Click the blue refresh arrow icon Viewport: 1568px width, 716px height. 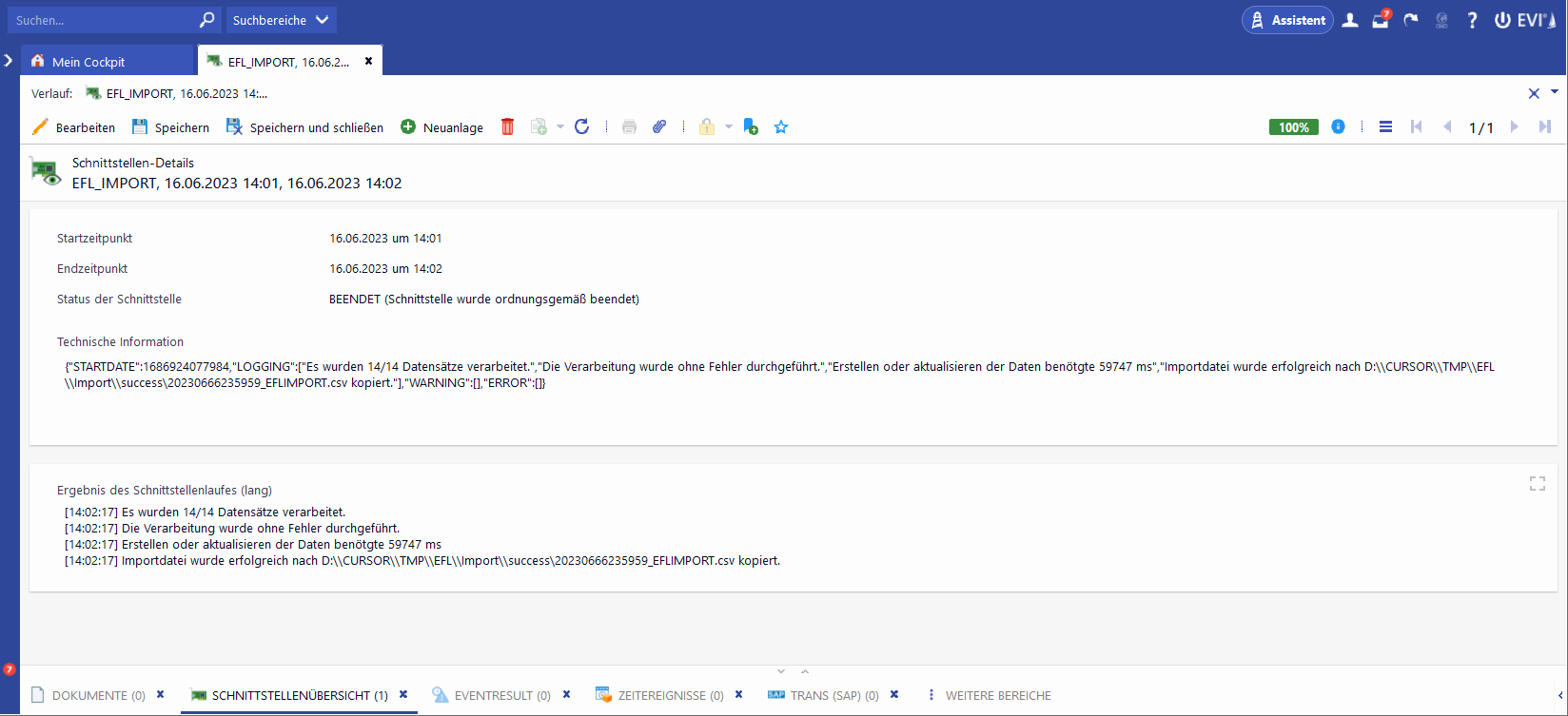(x=582, y=126)
